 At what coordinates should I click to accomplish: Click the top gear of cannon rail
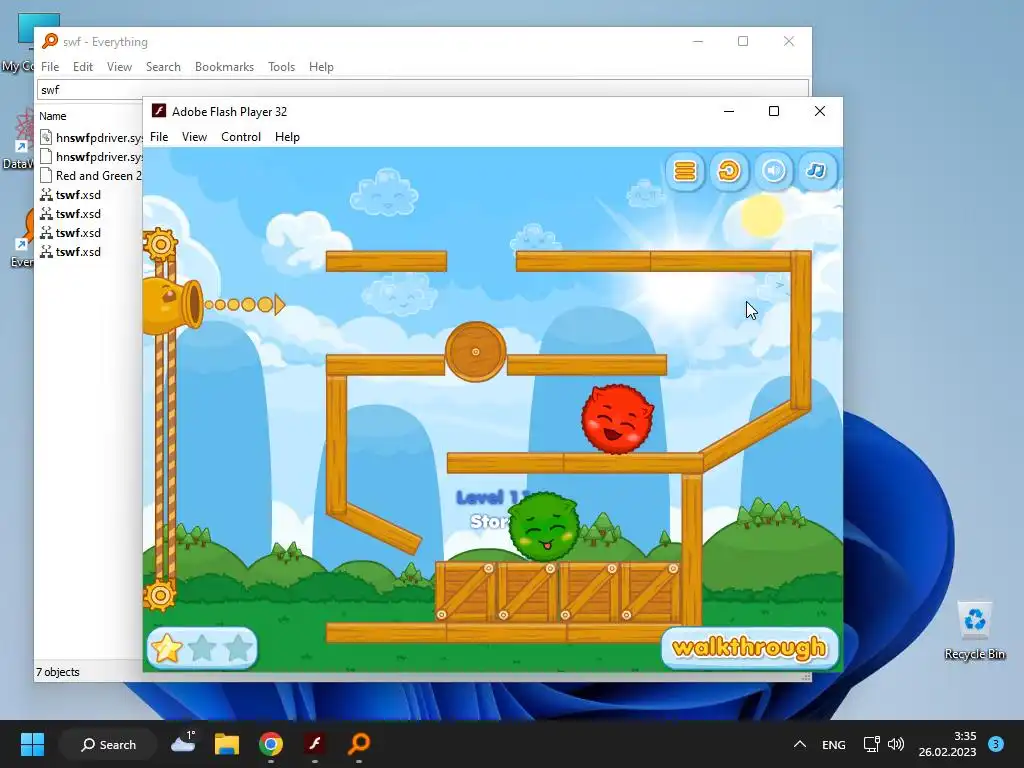[160, 245]
